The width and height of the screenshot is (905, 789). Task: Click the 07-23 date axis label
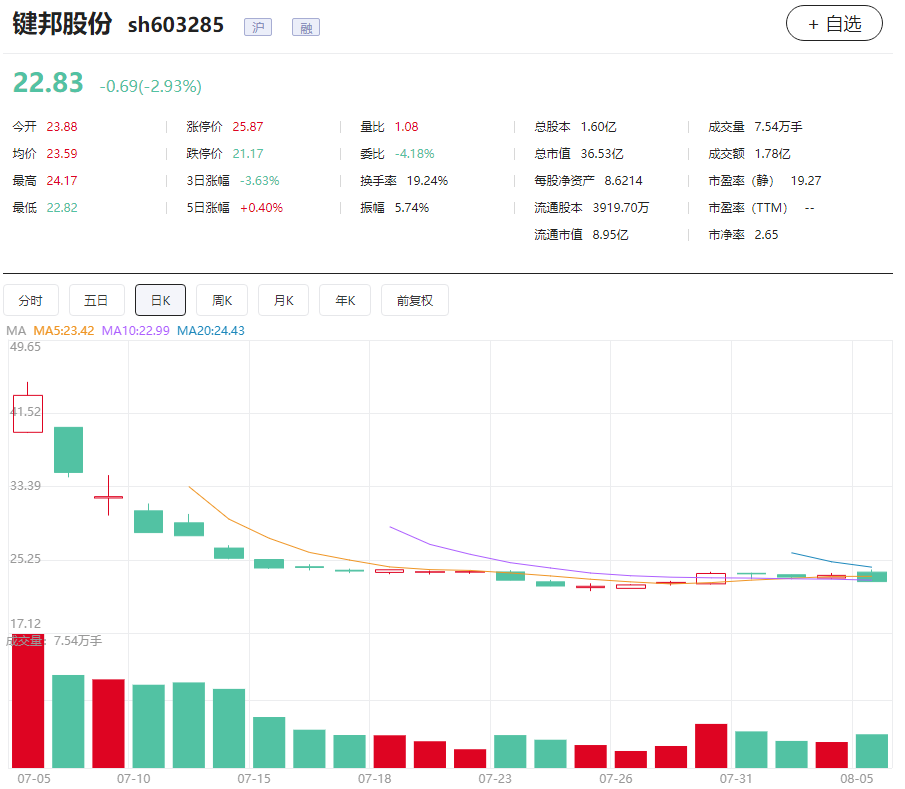coord(495,779)
